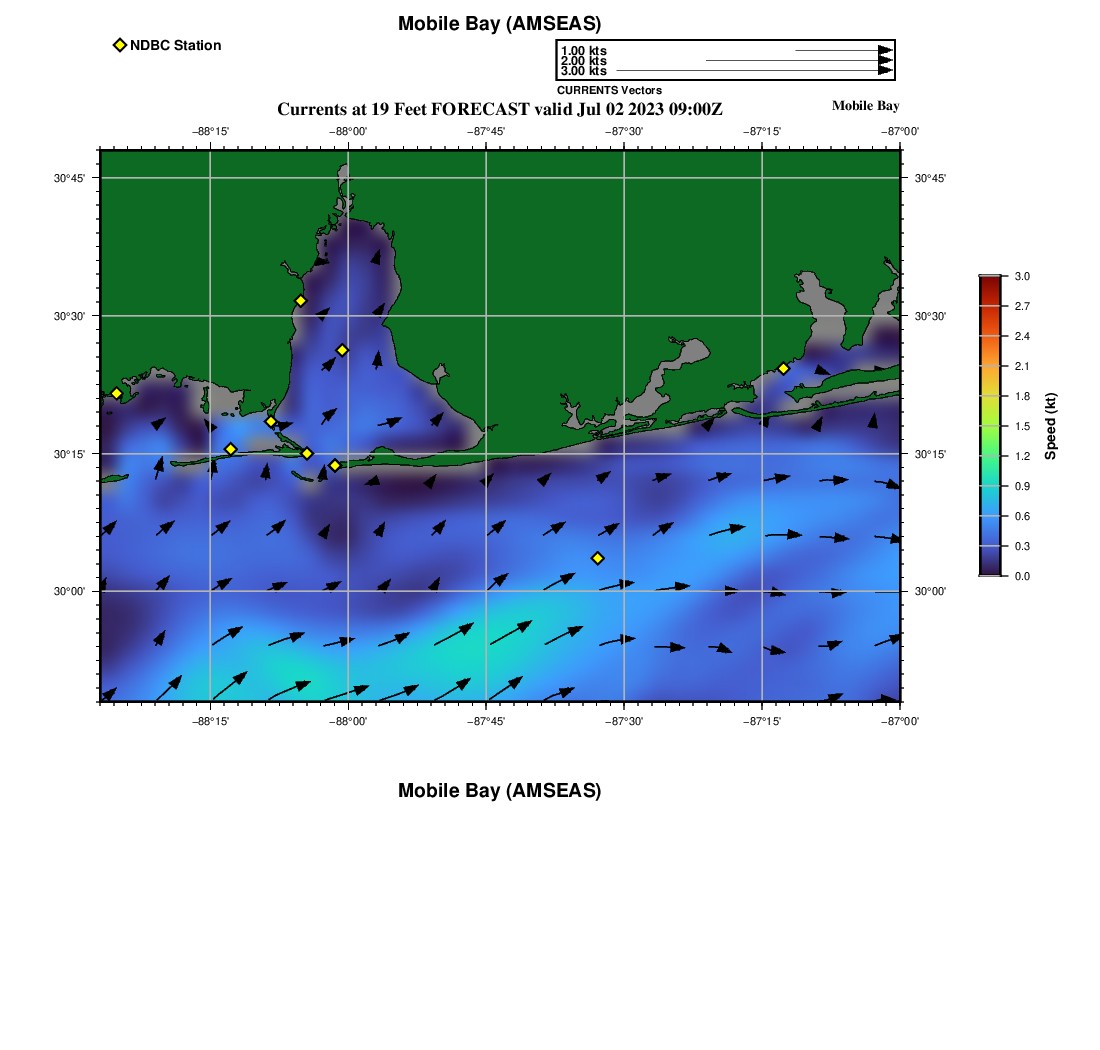Click the green 1.2 kt level on color bar
Image resolution: width=1100 pixels, height=1050 pixels.
point(990,456)
